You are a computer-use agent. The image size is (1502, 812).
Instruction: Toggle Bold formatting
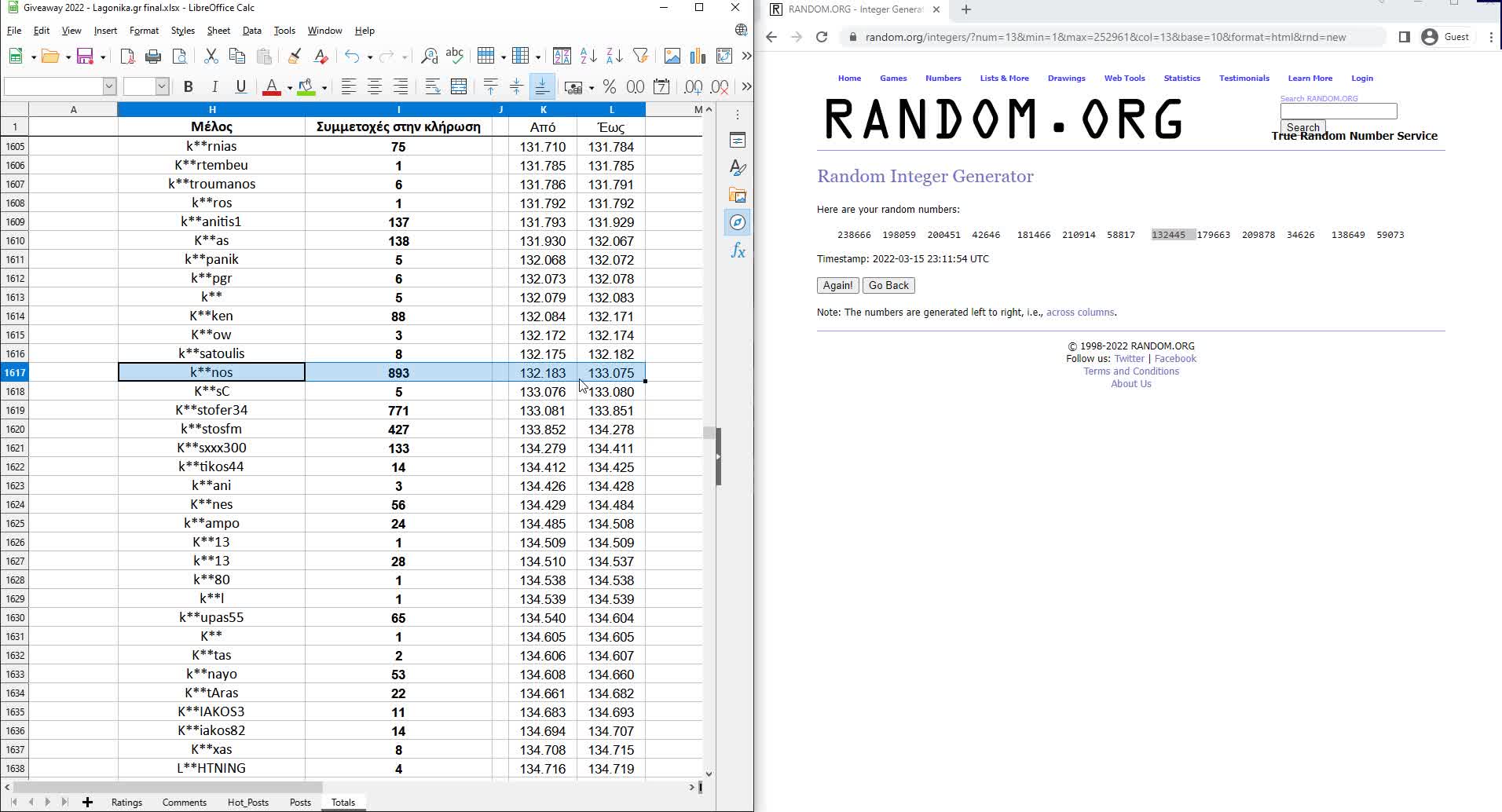189,86
